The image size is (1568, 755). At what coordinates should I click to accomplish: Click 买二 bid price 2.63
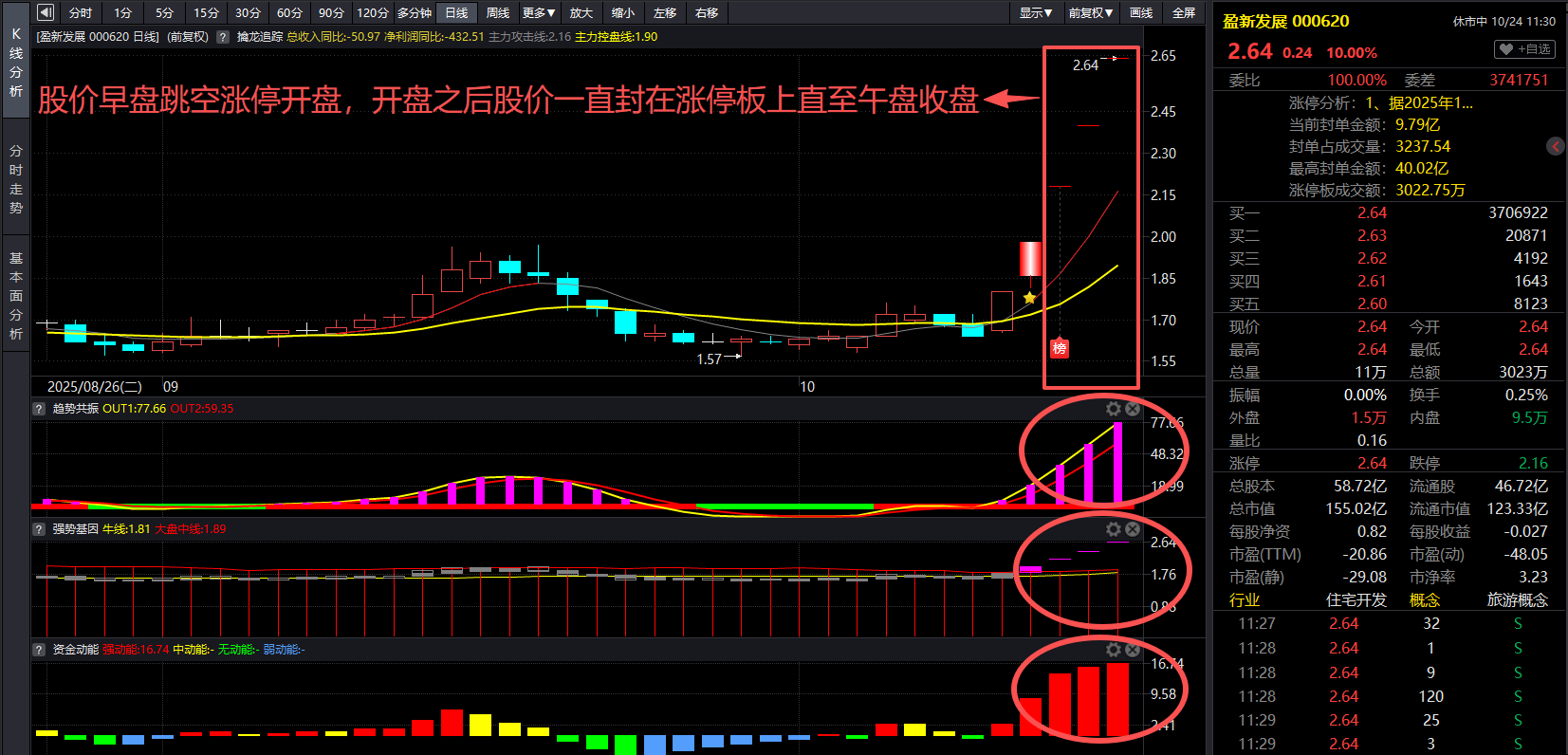pos(1372,235)
